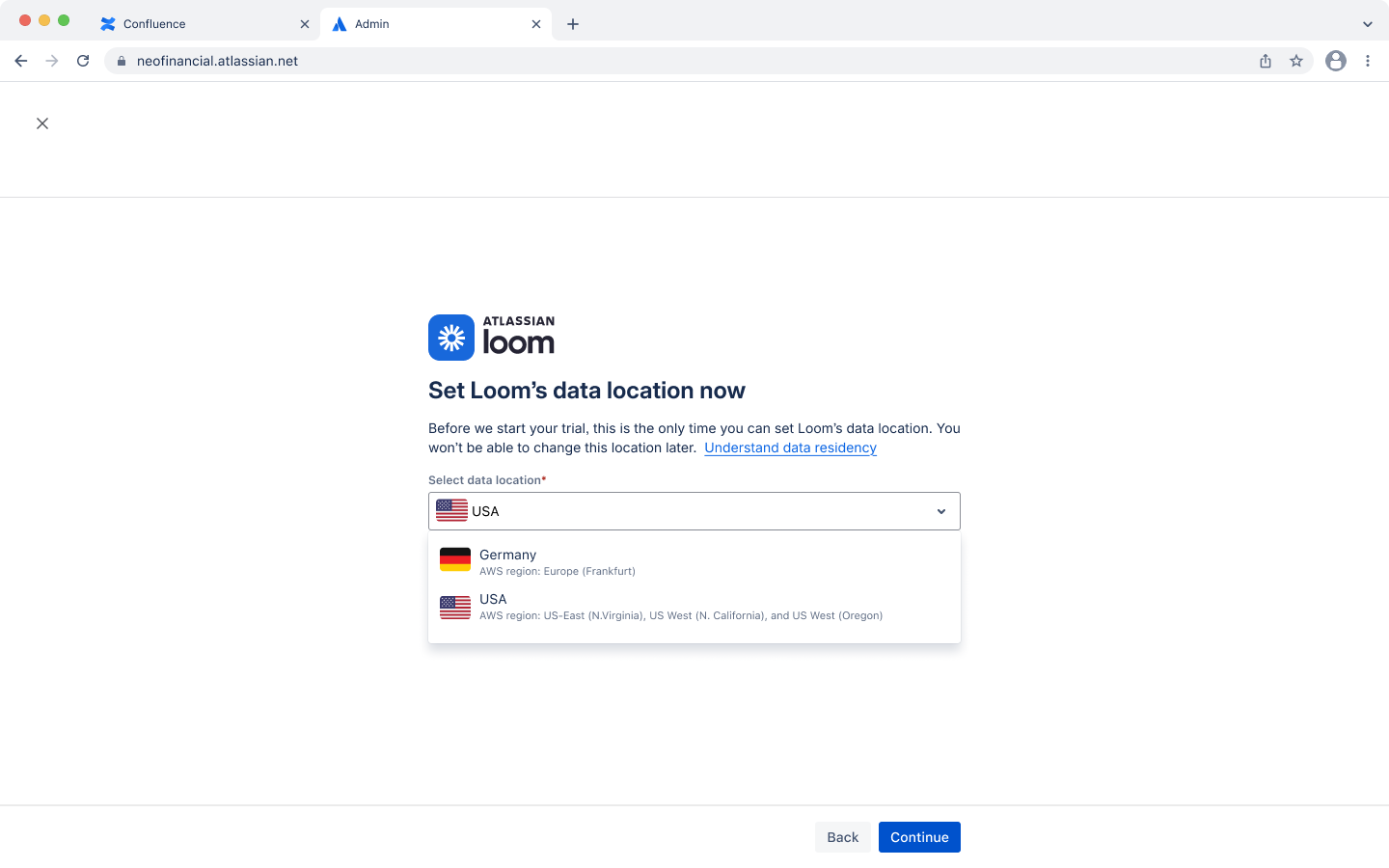Close the Admin tab
Image resolution: width=1389 pixels, height=868 pixels.
tap(536, 24)
